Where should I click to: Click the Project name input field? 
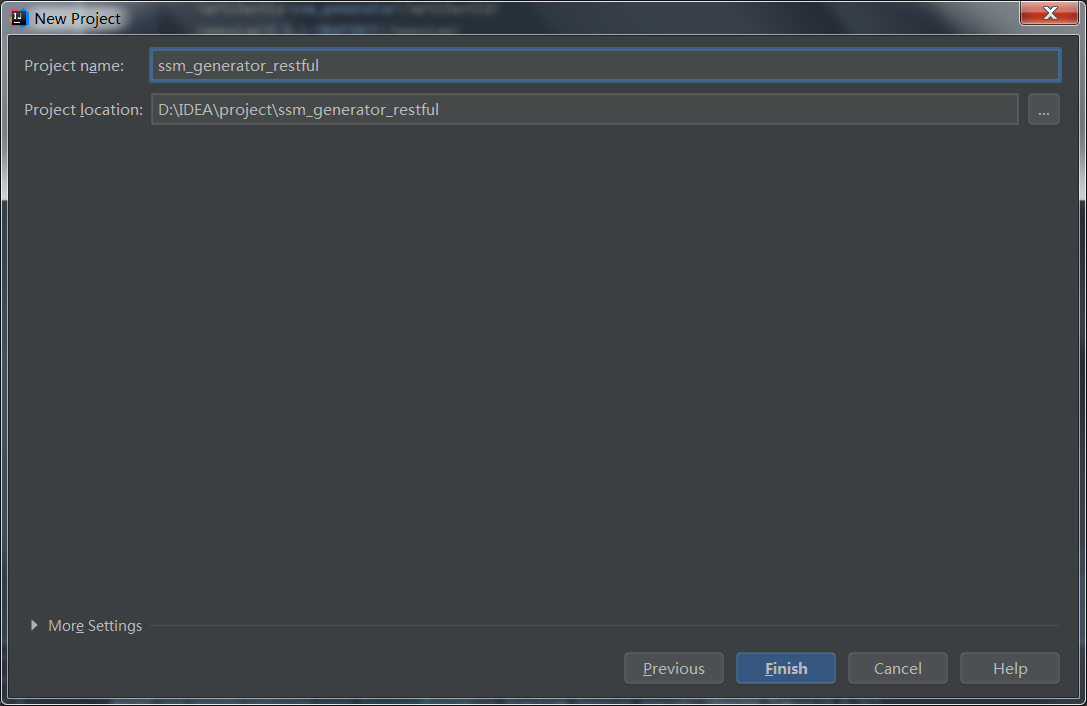(x=605, y=65)
